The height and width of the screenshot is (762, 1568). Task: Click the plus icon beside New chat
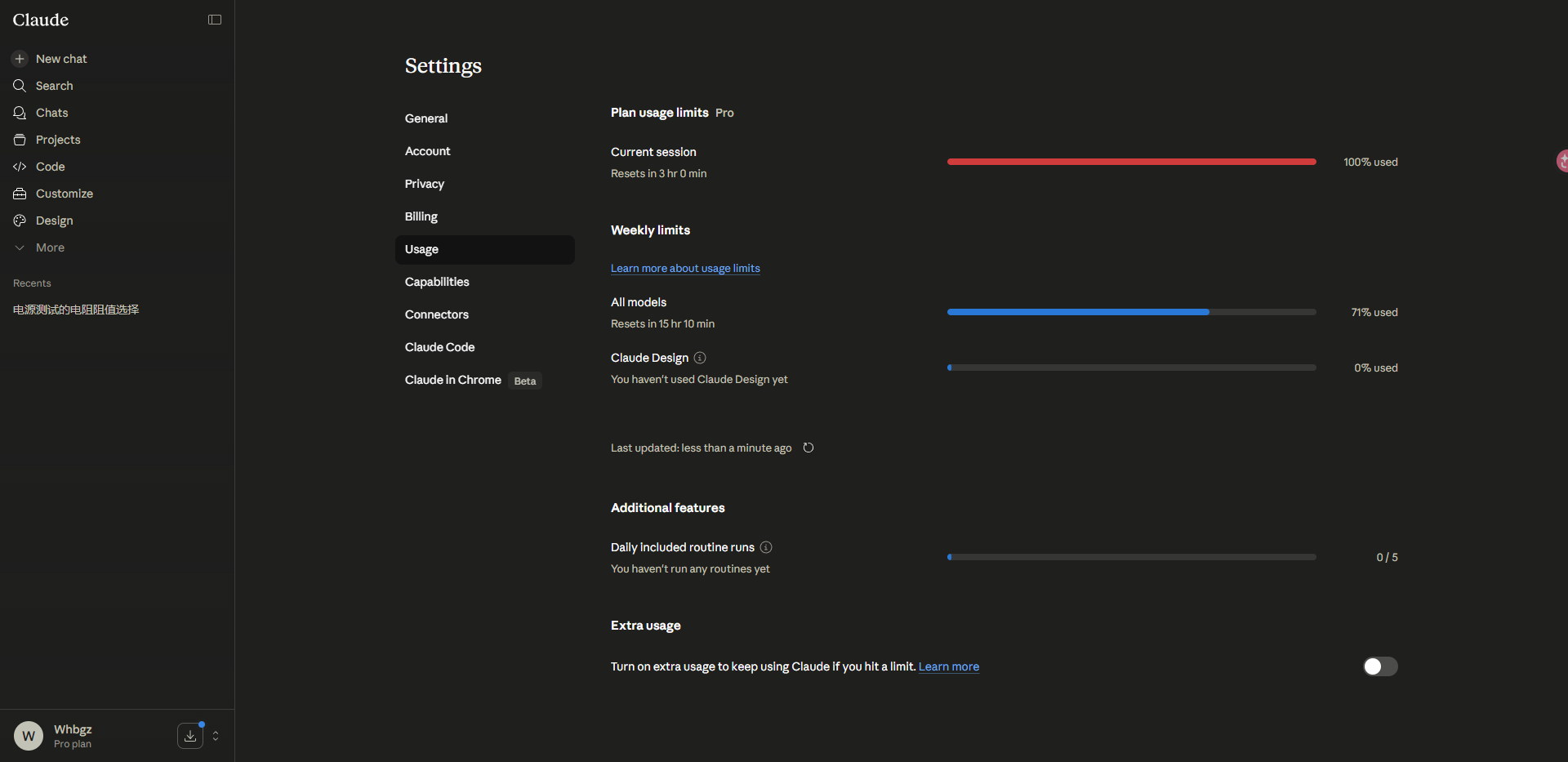pyautogui.click(x=20, y=59)
